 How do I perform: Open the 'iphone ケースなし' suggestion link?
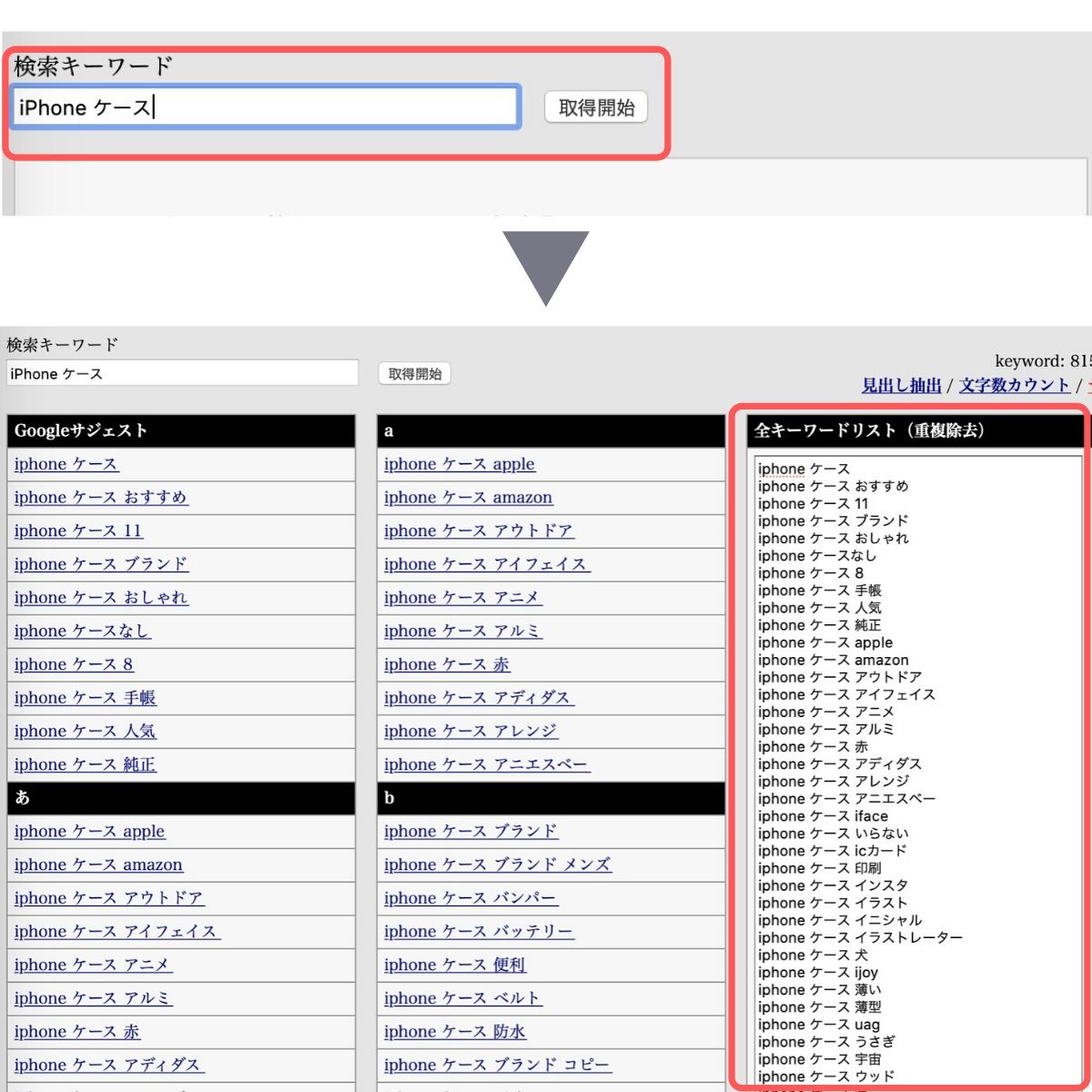tap(82, 632)
